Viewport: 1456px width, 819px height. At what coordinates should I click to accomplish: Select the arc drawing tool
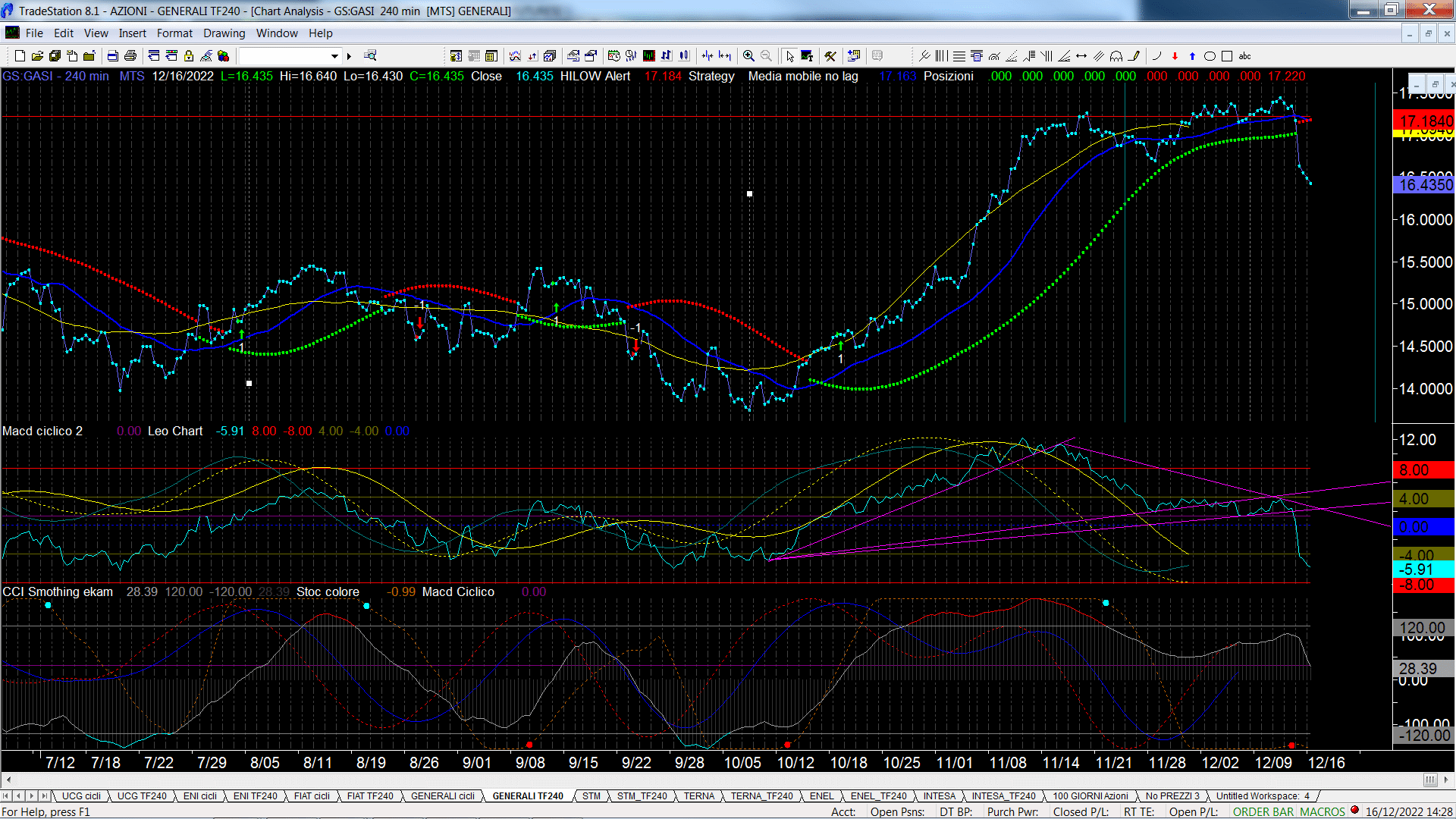pyautogui.click(x=1157, y=56)
